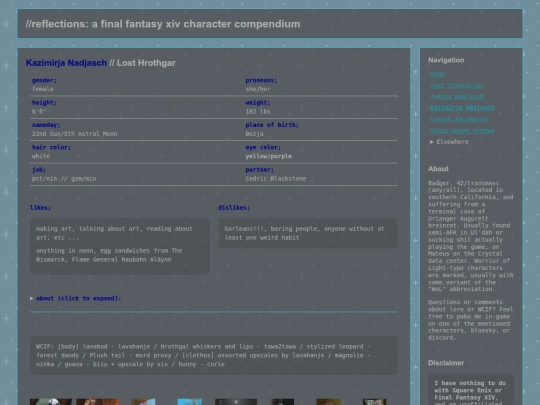Select the 'female' gender value

pos(43,89)
